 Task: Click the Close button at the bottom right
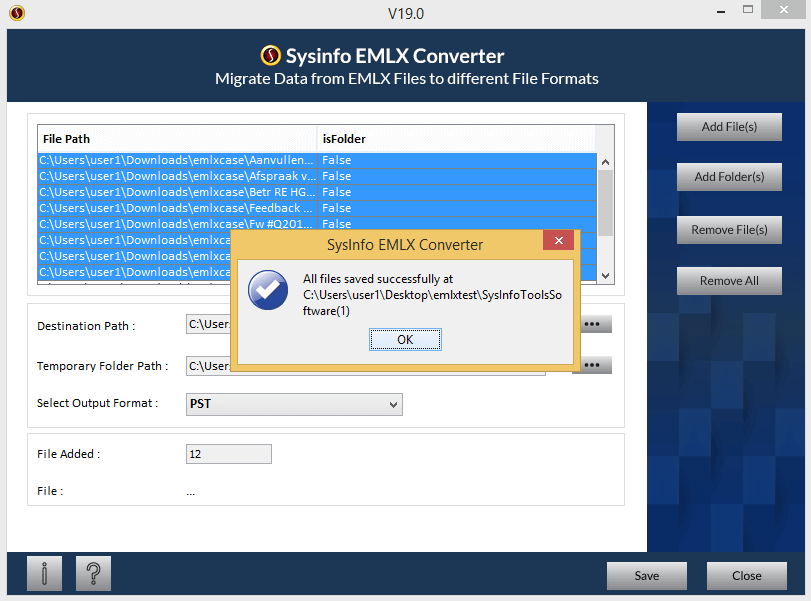(x=747, y=576)
